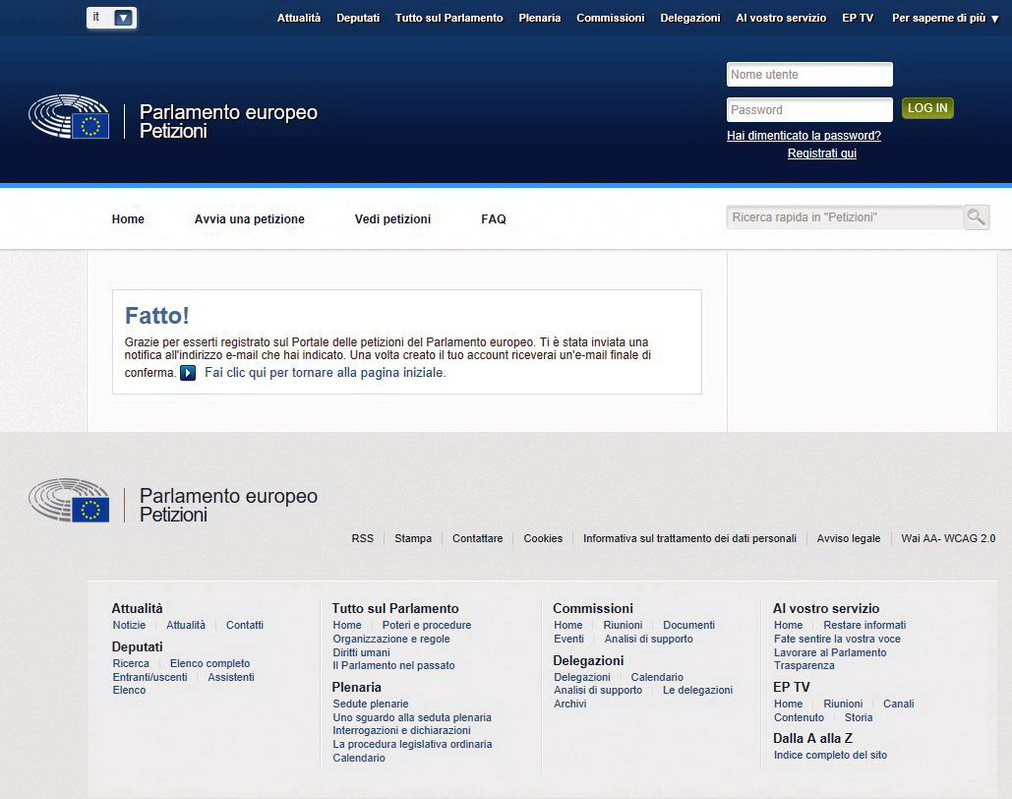This screenshot has height=799, width=1012.
Task: Click 'Diritti umani' footer link
Action: pyautogui.click(x=361, y=652)
